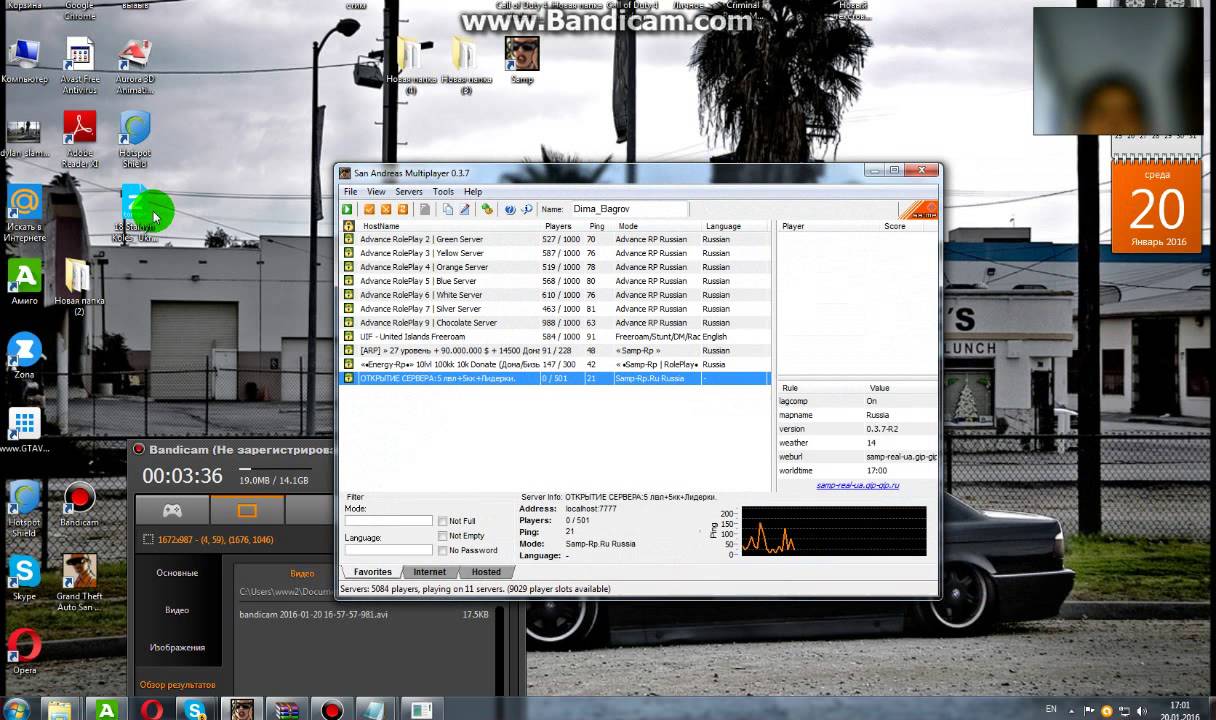Select the ОТКРЫТИЕ СЕРВЕРА highlighted server row
The height and width of the screenshot is (720, 1216).
coord(556,379)
